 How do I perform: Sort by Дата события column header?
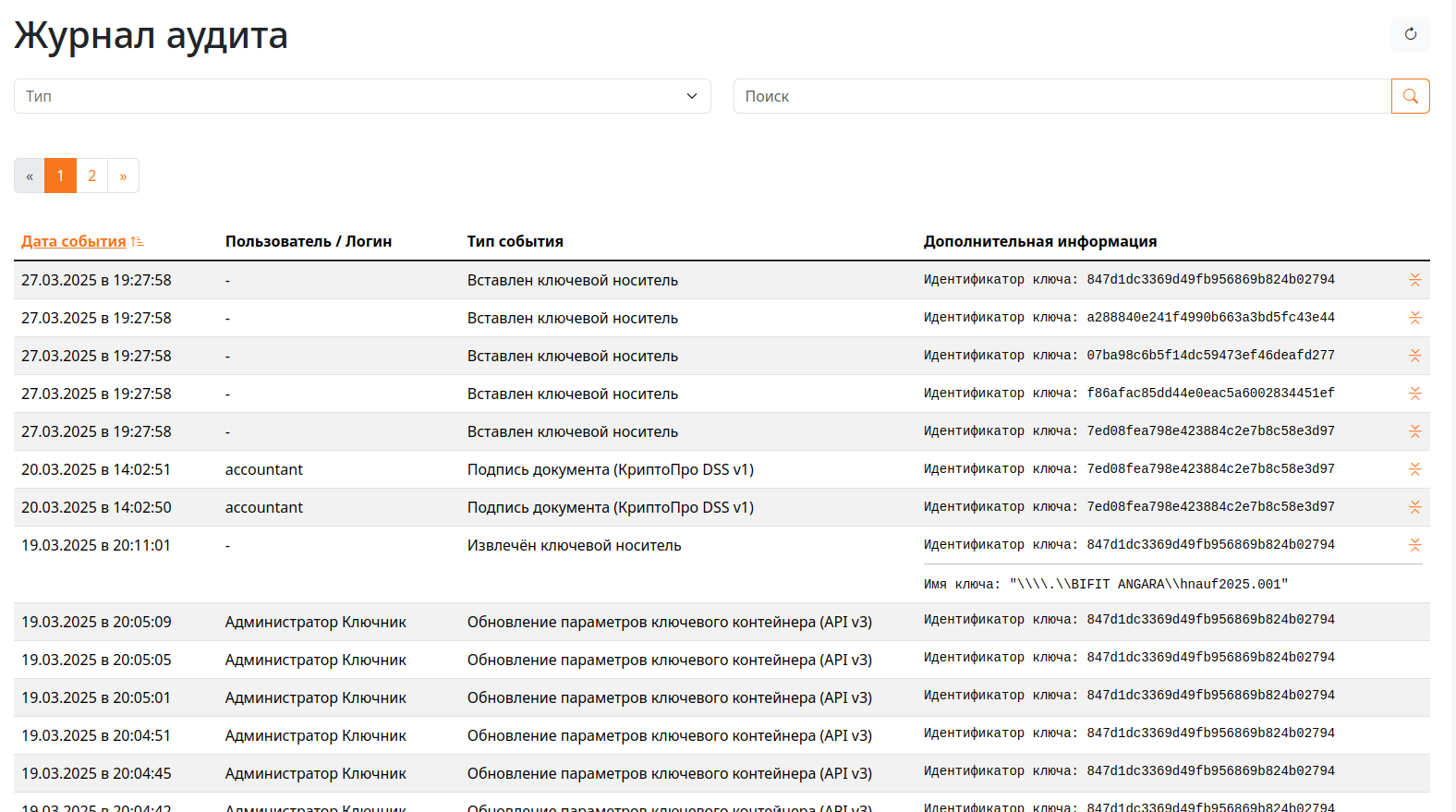tap(74, 241)
